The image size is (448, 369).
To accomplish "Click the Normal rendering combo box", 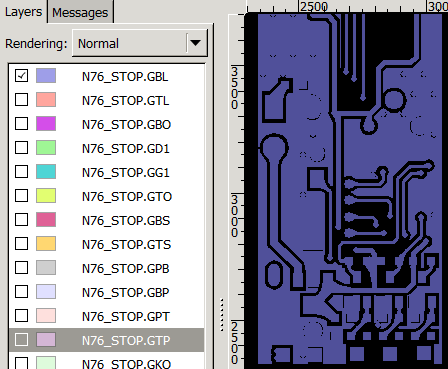I will click(140, 43).
